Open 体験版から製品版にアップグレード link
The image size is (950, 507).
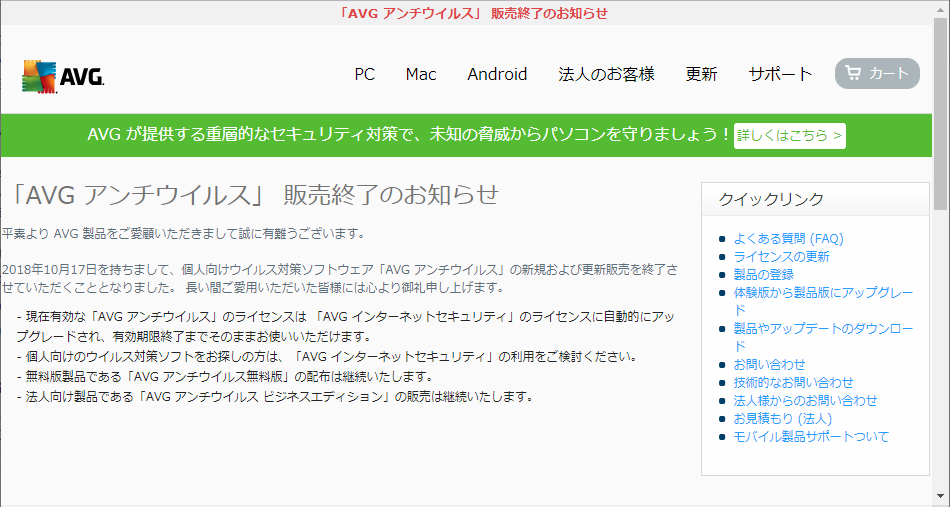pos(823,302)
